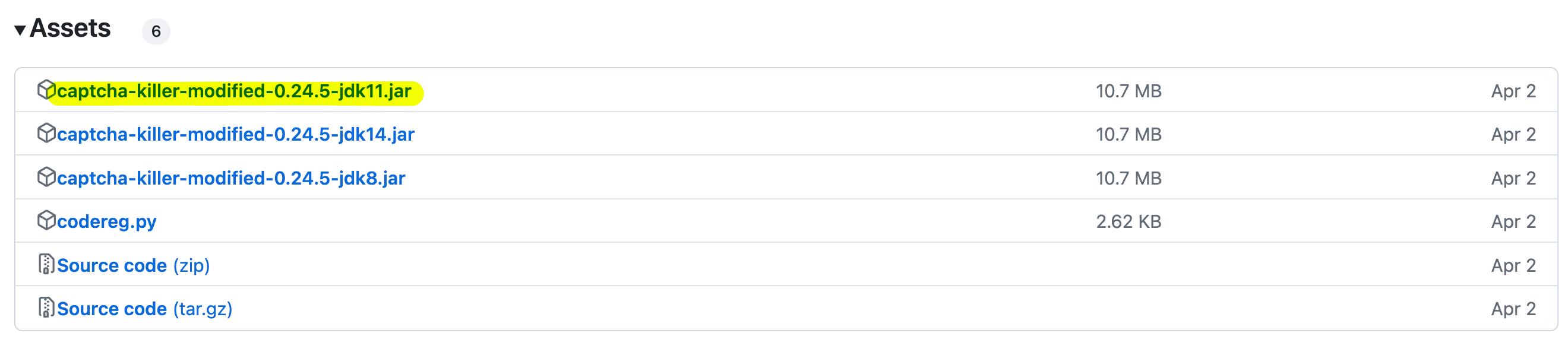The width and height of the screenshot is (1568, 349).
Task: Click the 10.7 MB size of jdk11.jar
Action: (x=1128, y=91)
